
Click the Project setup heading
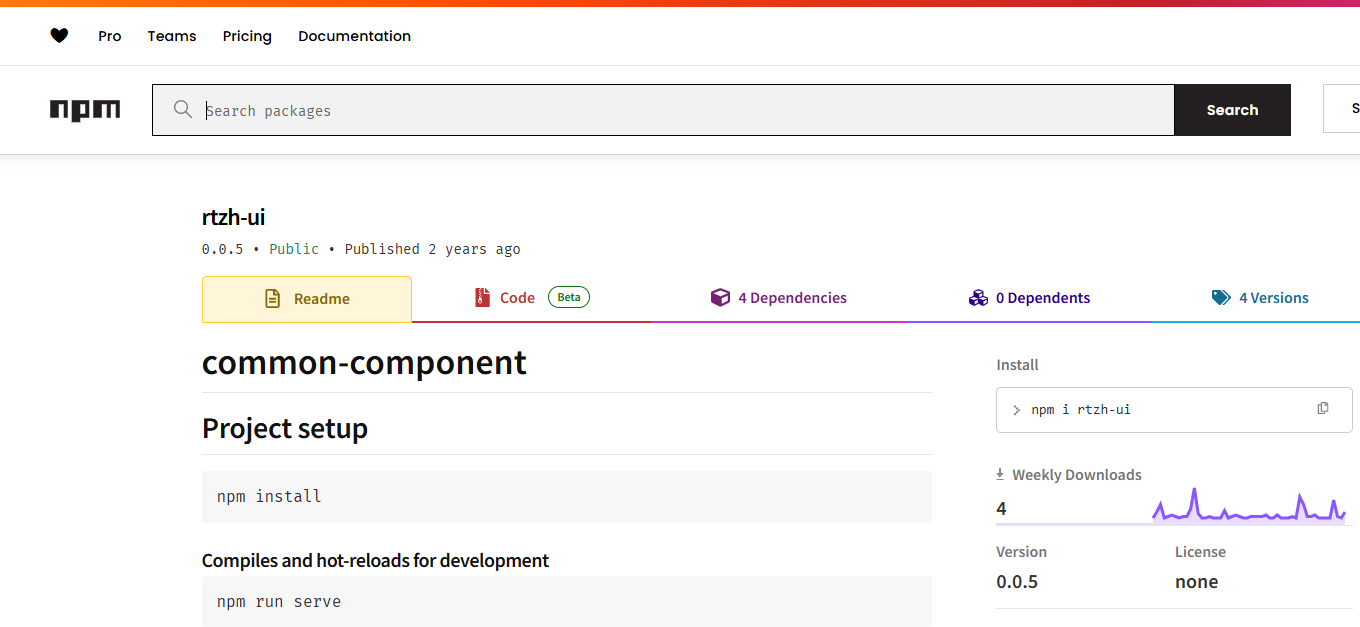pos(285,428)
